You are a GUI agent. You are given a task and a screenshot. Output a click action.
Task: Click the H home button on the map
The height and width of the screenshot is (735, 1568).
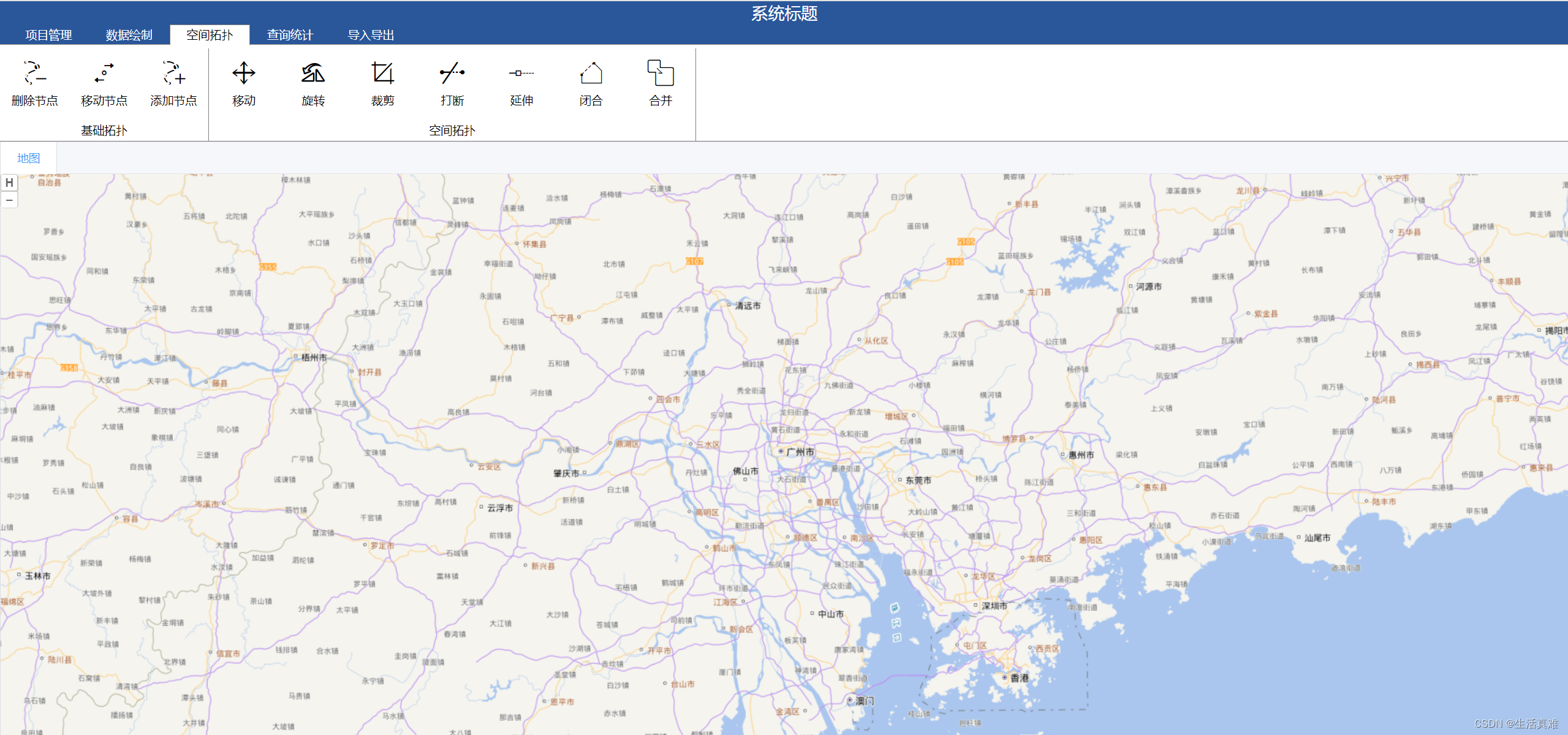click(9, 183)
